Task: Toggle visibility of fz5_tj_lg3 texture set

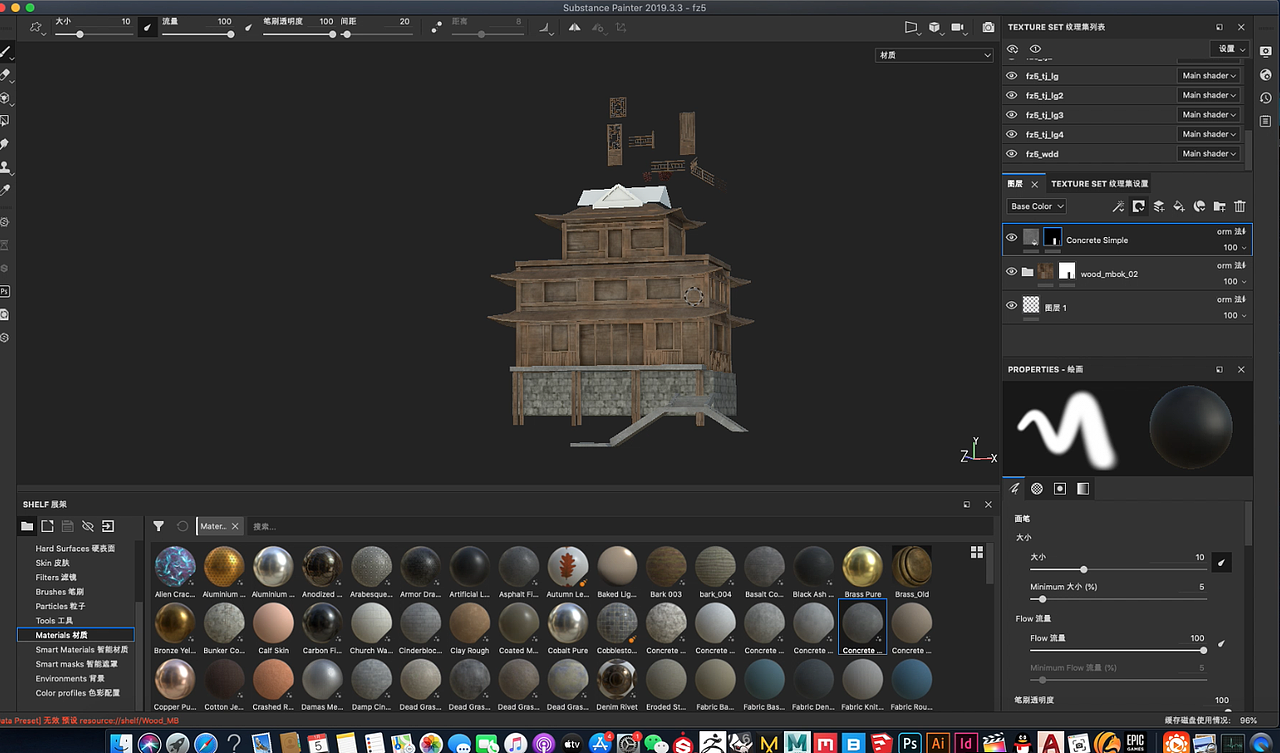Action: [x=1012, y=115]
